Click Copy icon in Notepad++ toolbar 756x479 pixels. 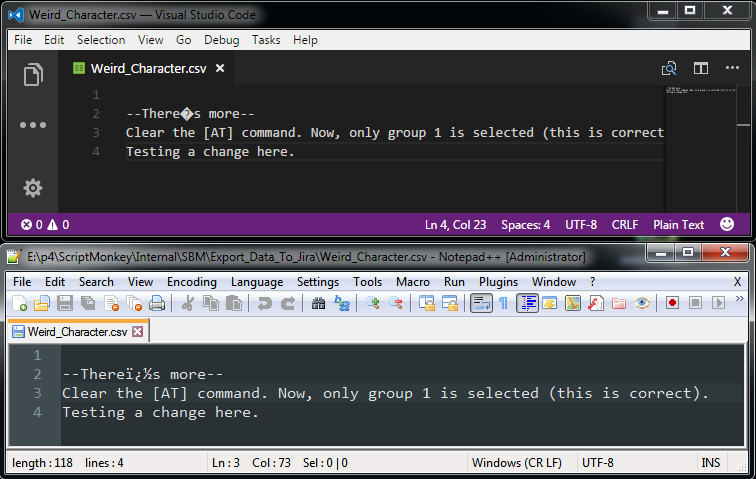point(211,303)
